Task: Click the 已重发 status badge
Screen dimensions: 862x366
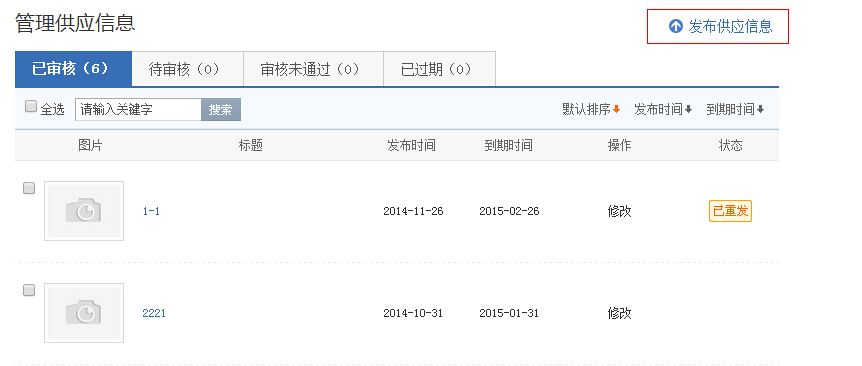Action: 730,211
